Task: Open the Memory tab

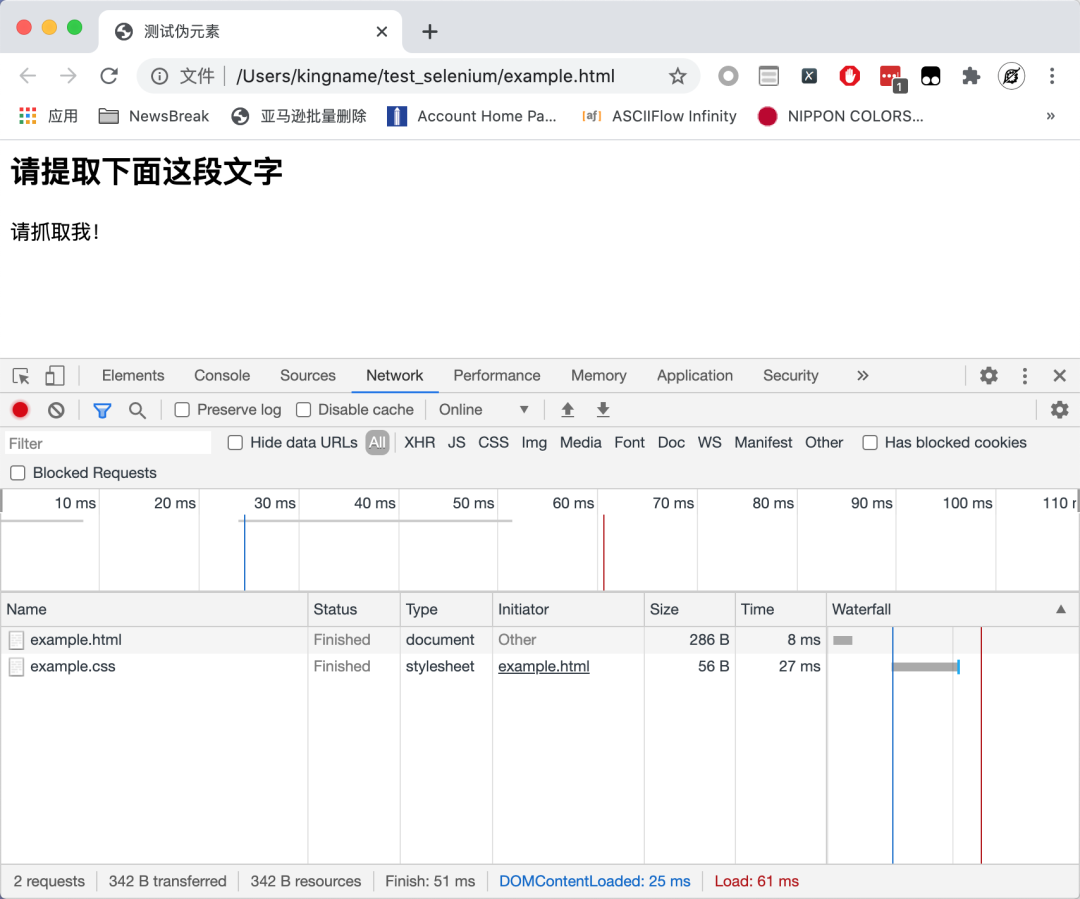Action: click(599, 375)
